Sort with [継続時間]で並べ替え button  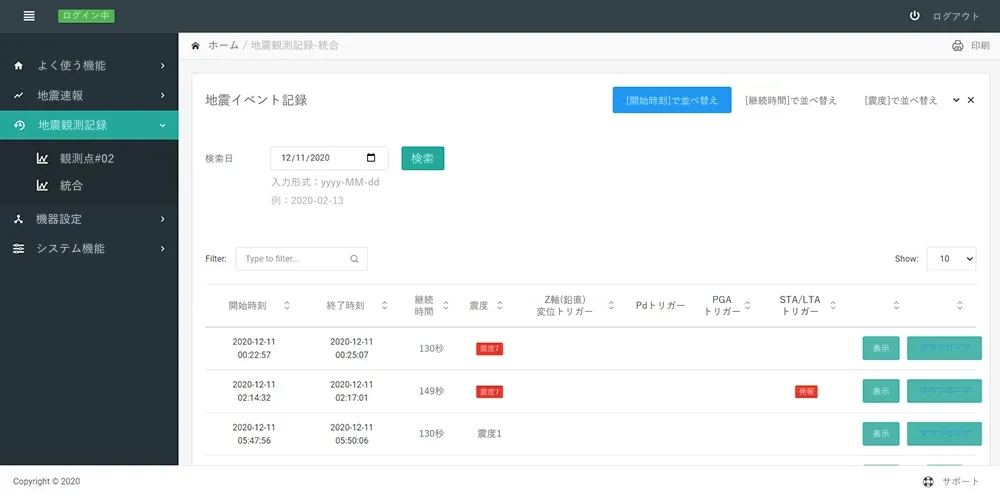(x=791, y=100)
